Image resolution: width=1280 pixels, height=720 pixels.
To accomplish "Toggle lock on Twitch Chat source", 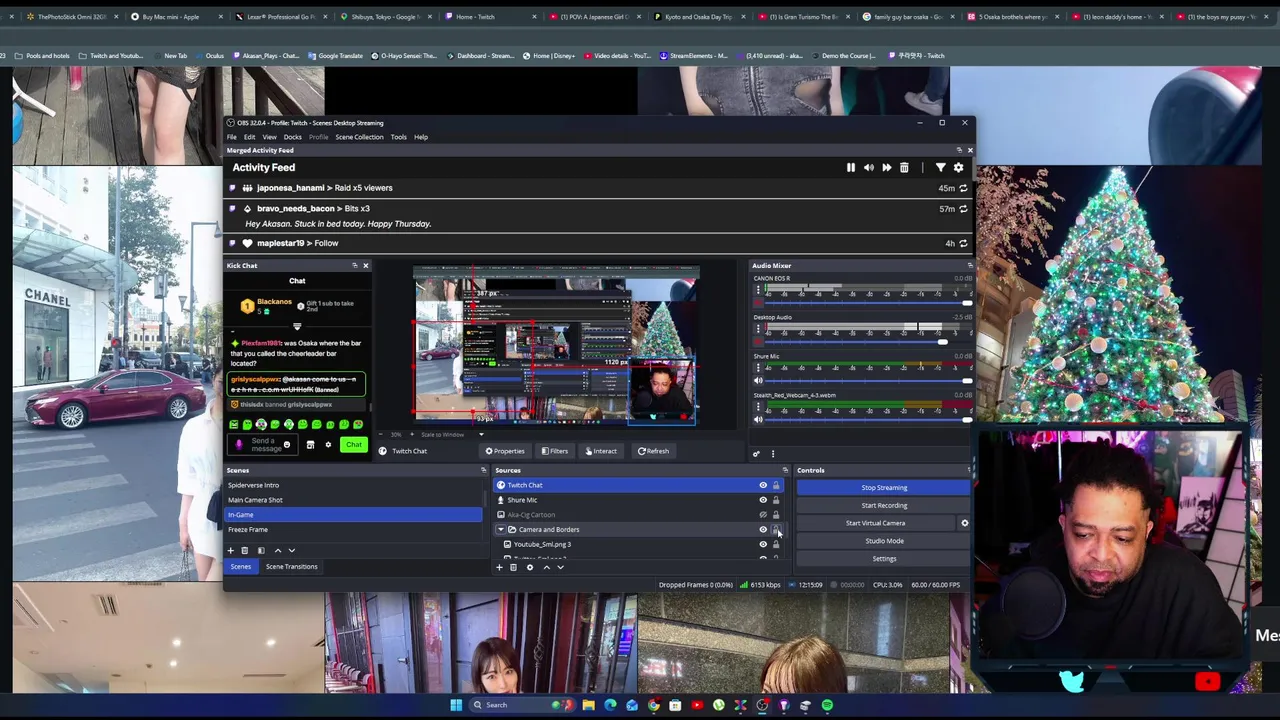I will click(776, 485).
